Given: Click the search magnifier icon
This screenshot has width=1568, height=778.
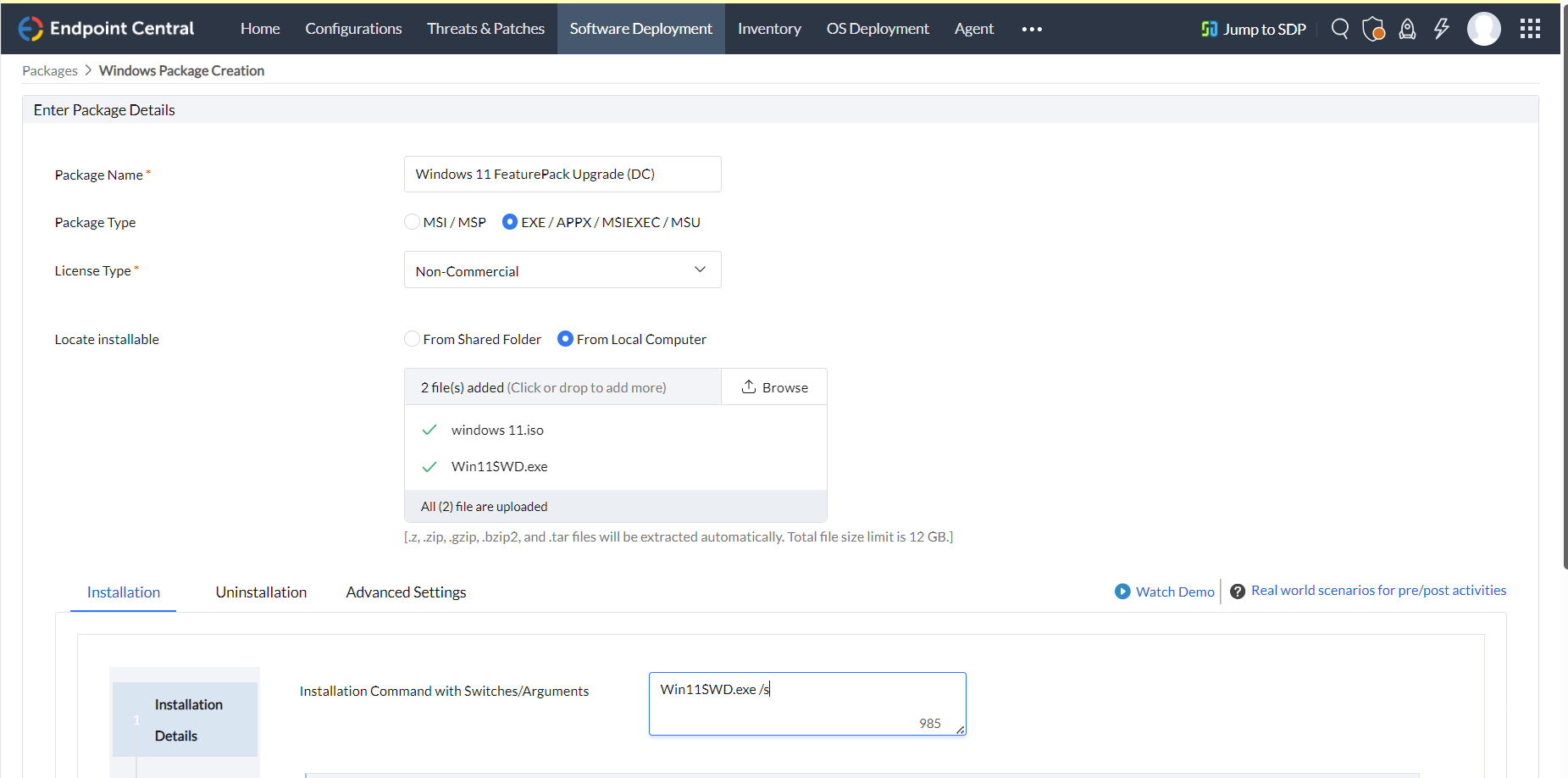Looking at the screenshot, I should tap(1339, 29).
